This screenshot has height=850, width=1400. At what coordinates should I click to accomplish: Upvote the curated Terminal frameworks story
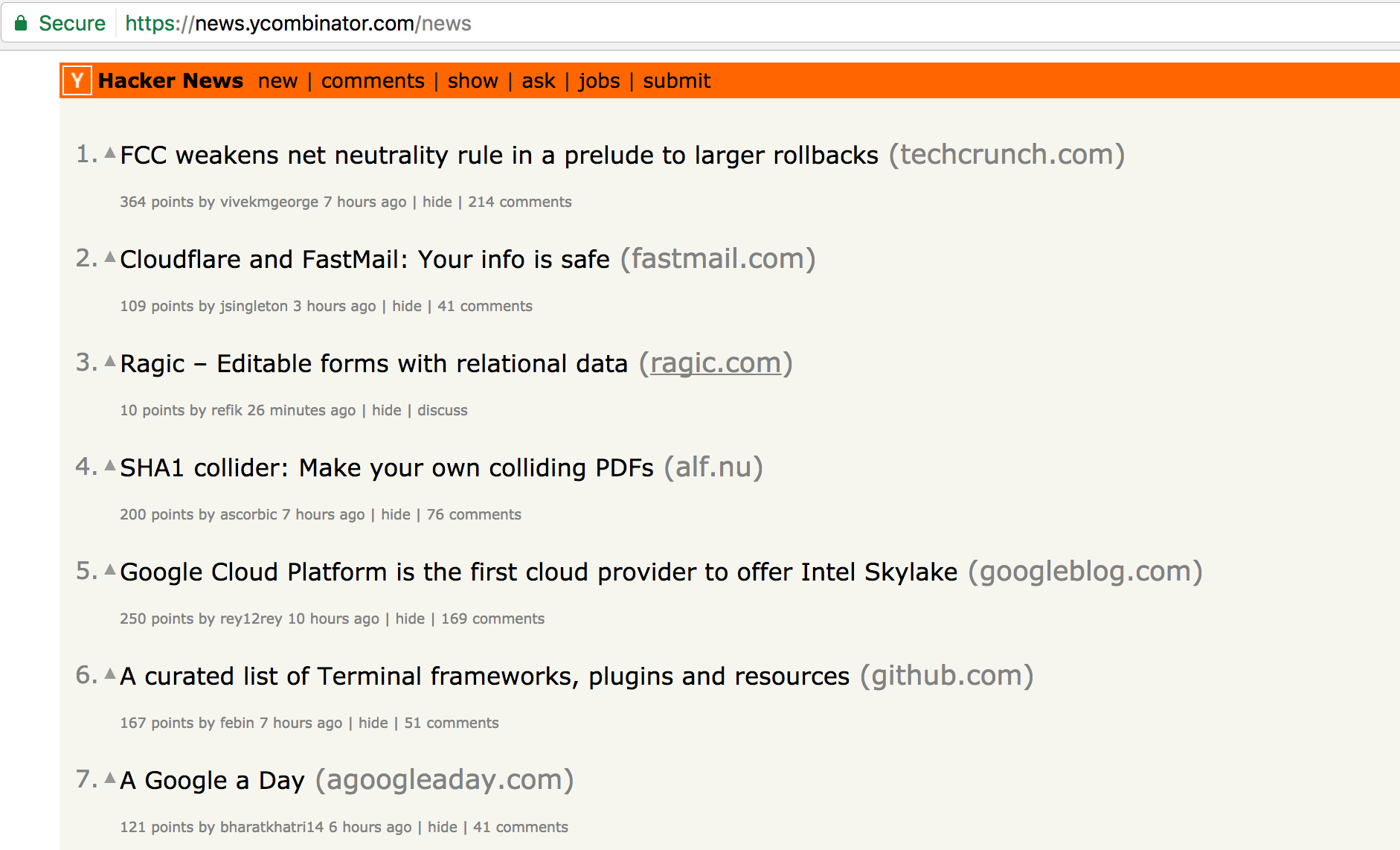coord(110,674)
